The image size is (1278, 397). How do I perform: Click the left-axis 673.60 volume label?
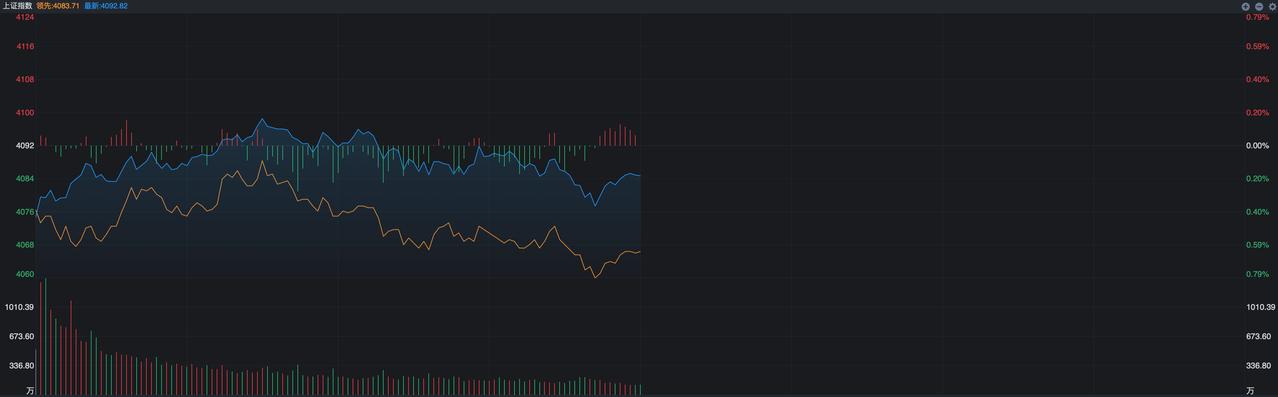22,337
